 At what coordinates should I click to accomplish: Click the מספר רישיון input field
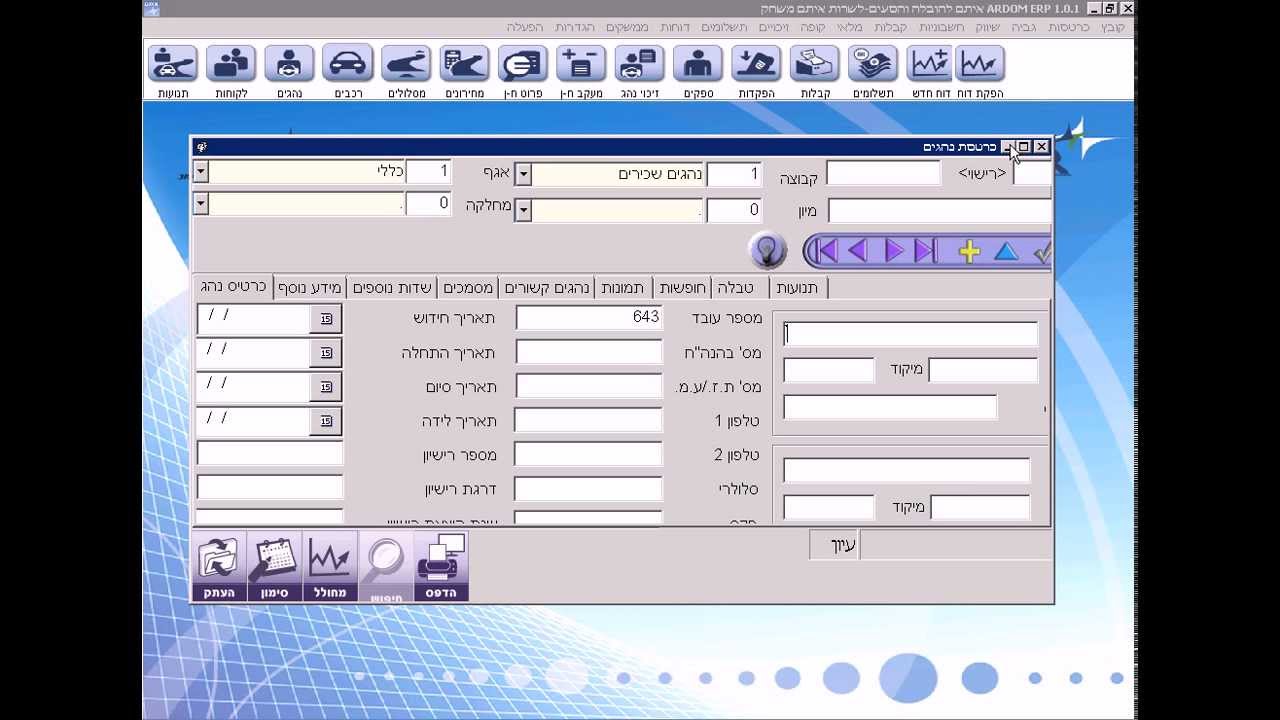pyautogui.click(x=270, y=454)
